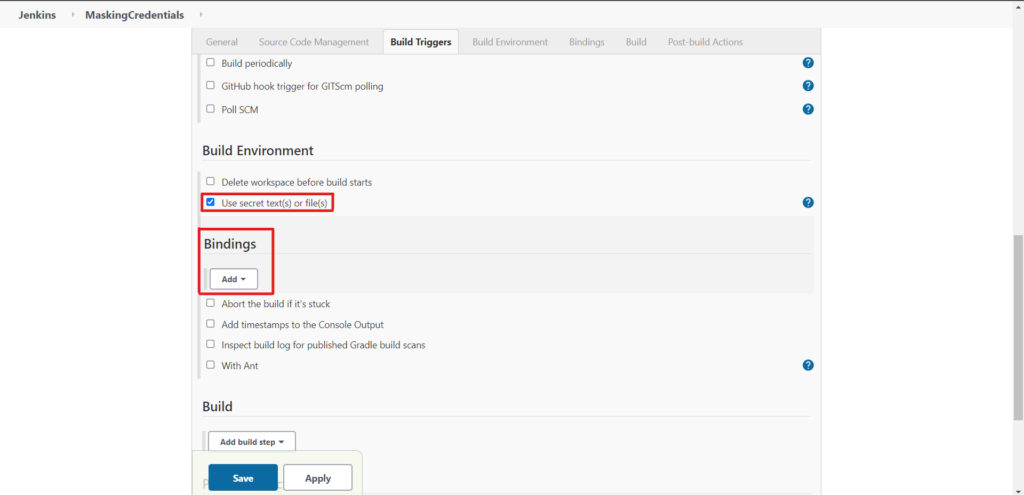This screenshot has height=495, width=1024.
Task: Open help for Build periodically
Action: [x=808, y=63]
